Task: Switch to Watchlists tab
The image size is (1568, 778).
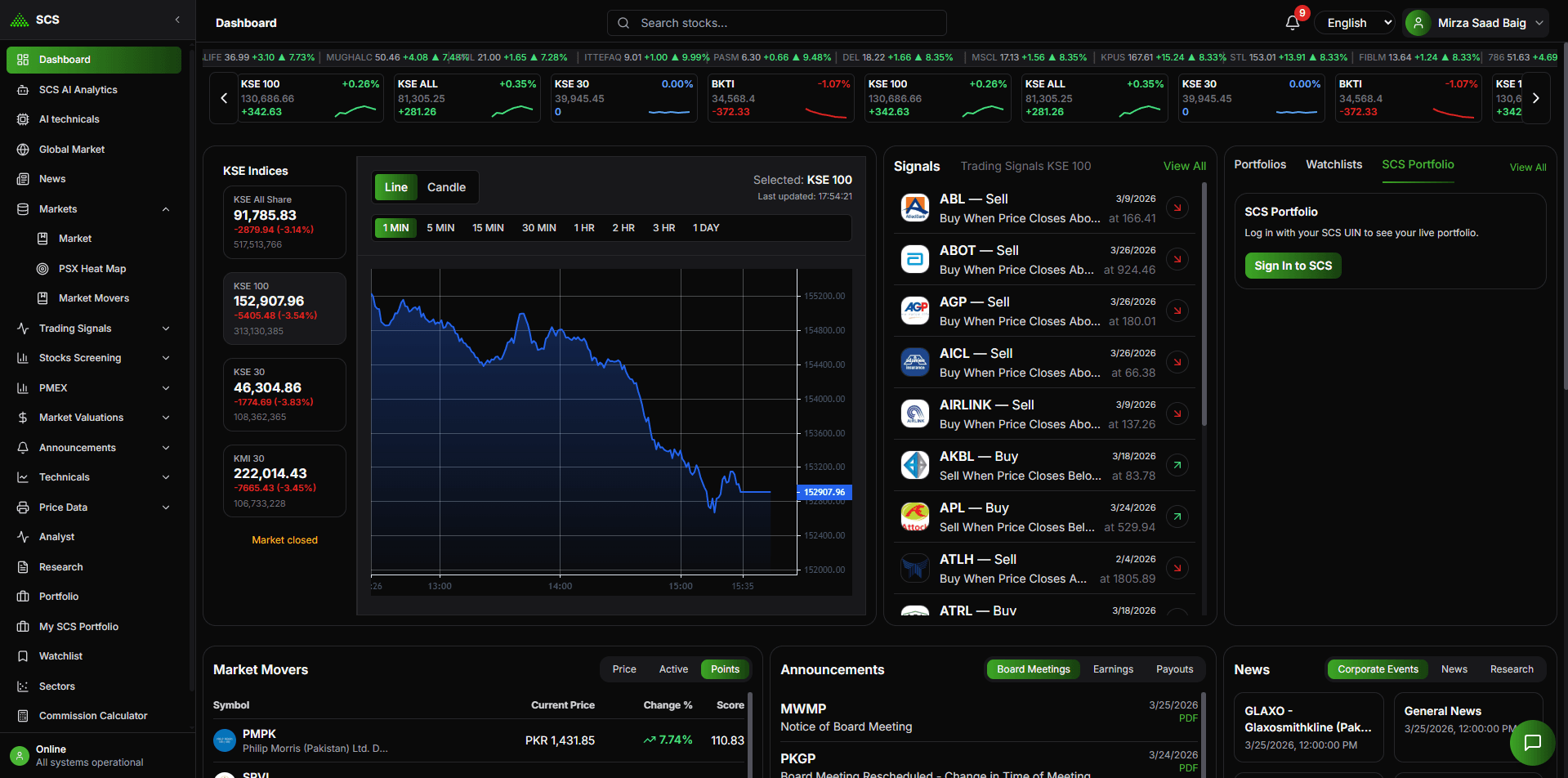Action: tap(1333, 164)
